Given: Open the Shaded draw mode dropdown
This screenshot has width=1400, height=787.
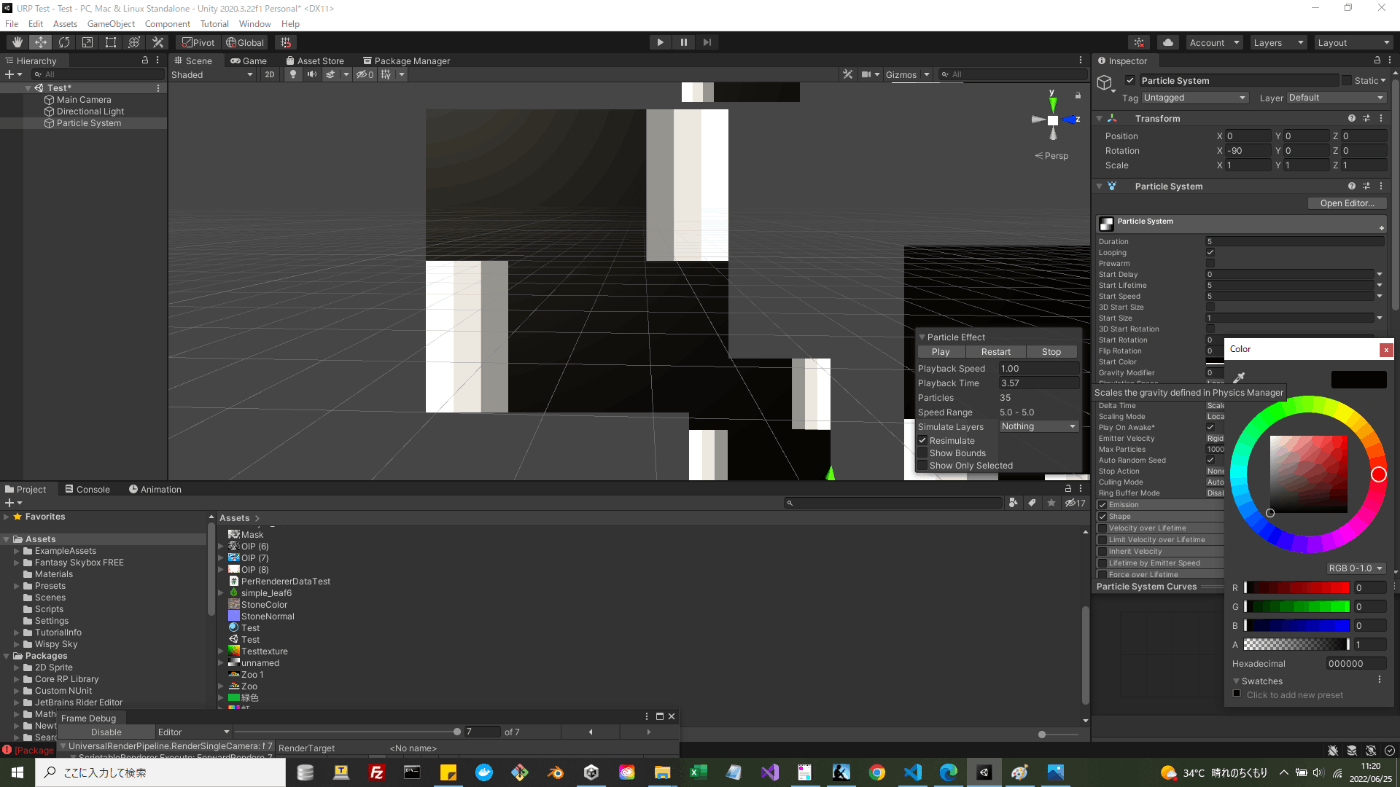Looking at the screenshot, I should 213,74.
